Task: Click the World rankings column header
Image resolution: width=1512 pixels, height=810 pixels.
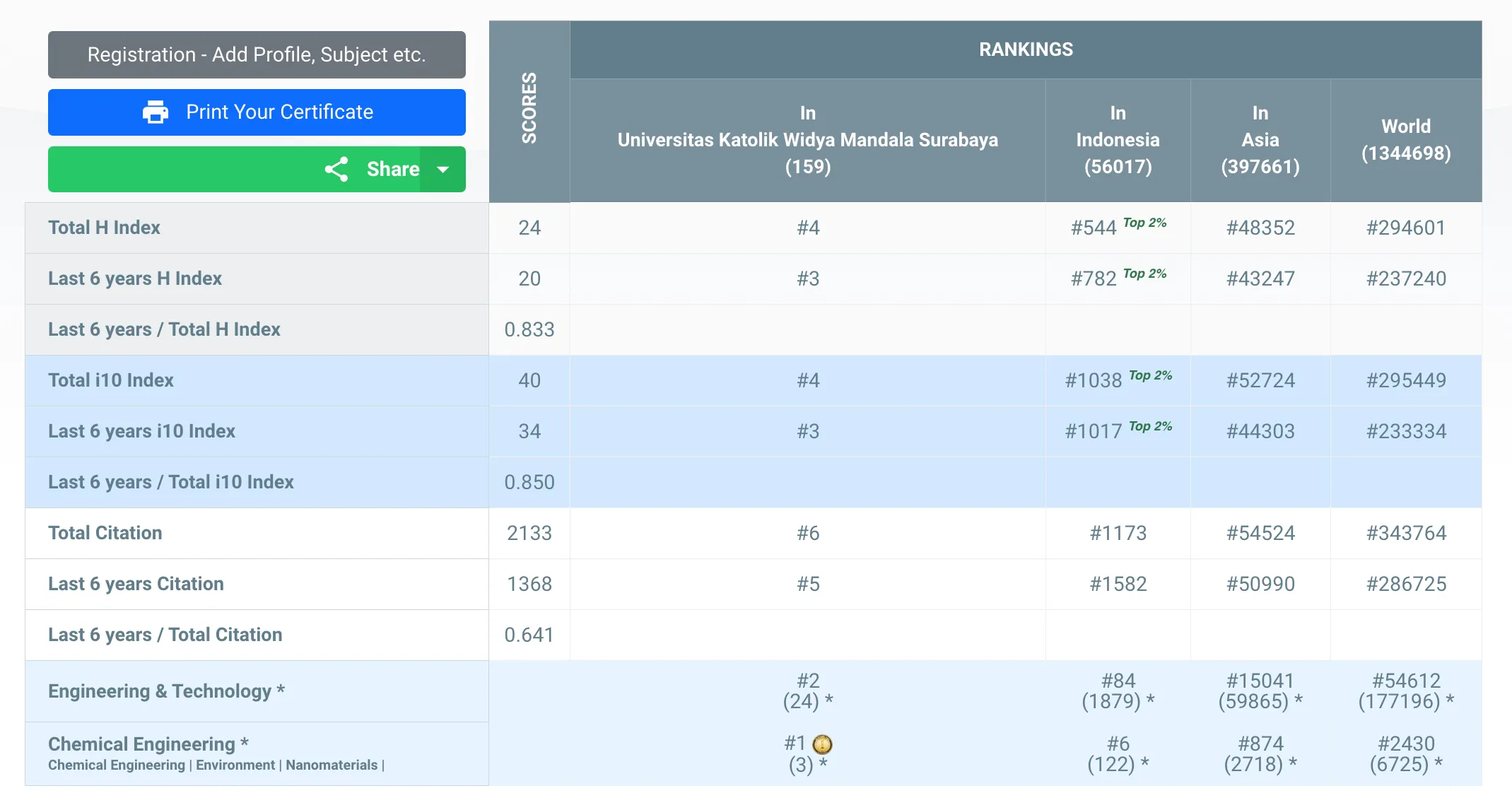Action: 1405,140
